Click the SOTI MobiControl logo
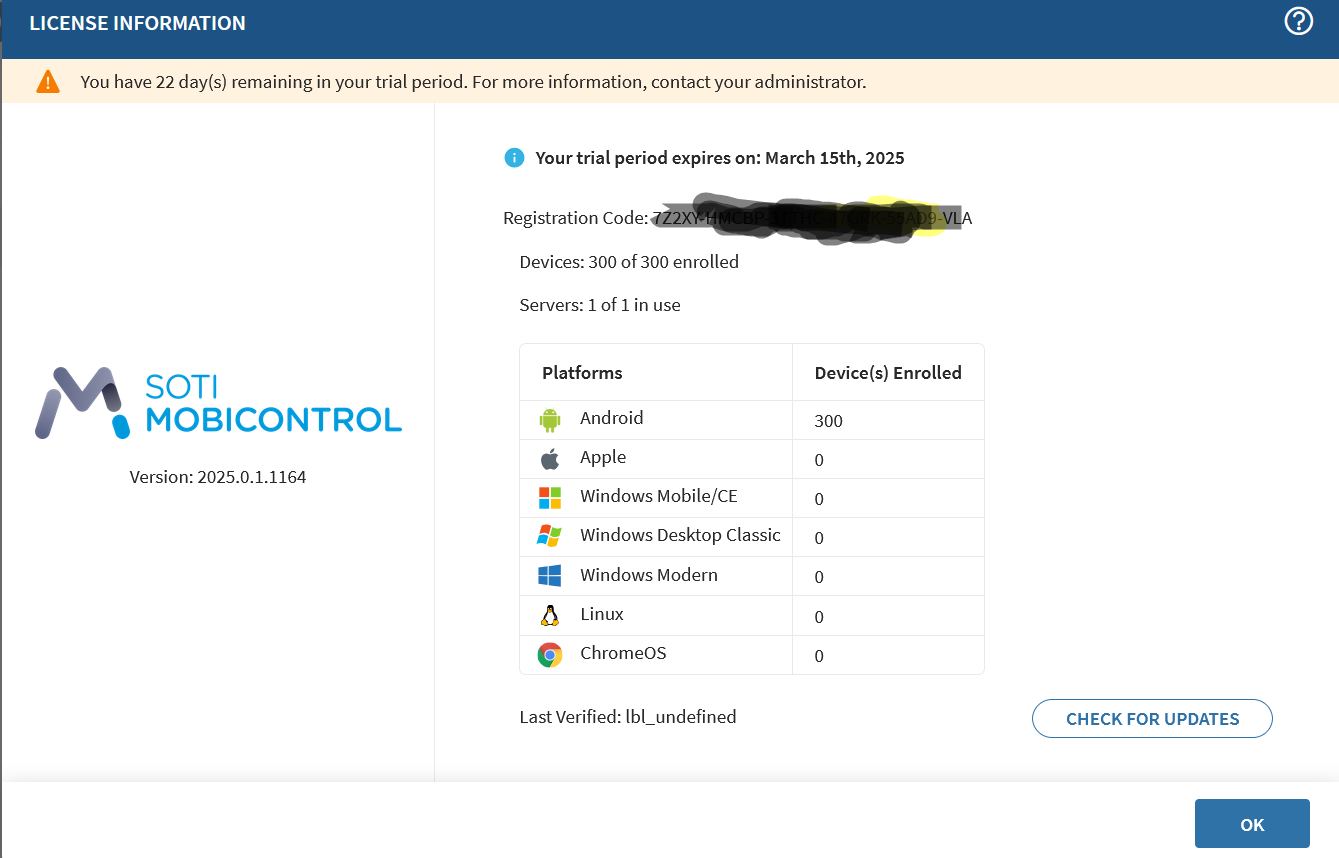 [218, 403]
